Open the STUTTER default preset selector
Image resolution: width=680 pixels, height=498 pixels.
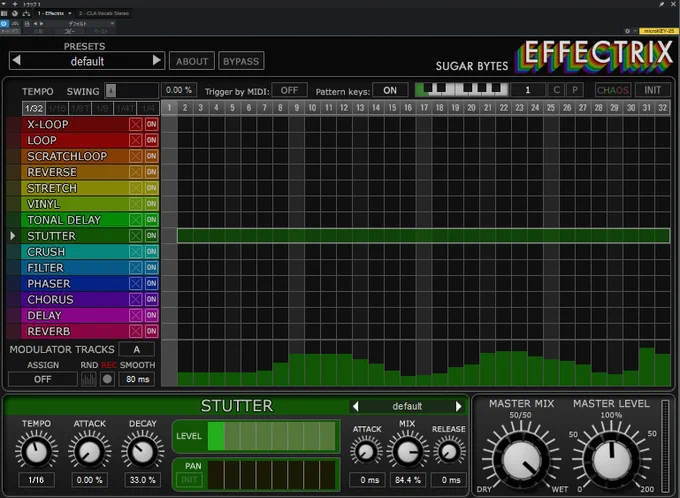point(407,406)
